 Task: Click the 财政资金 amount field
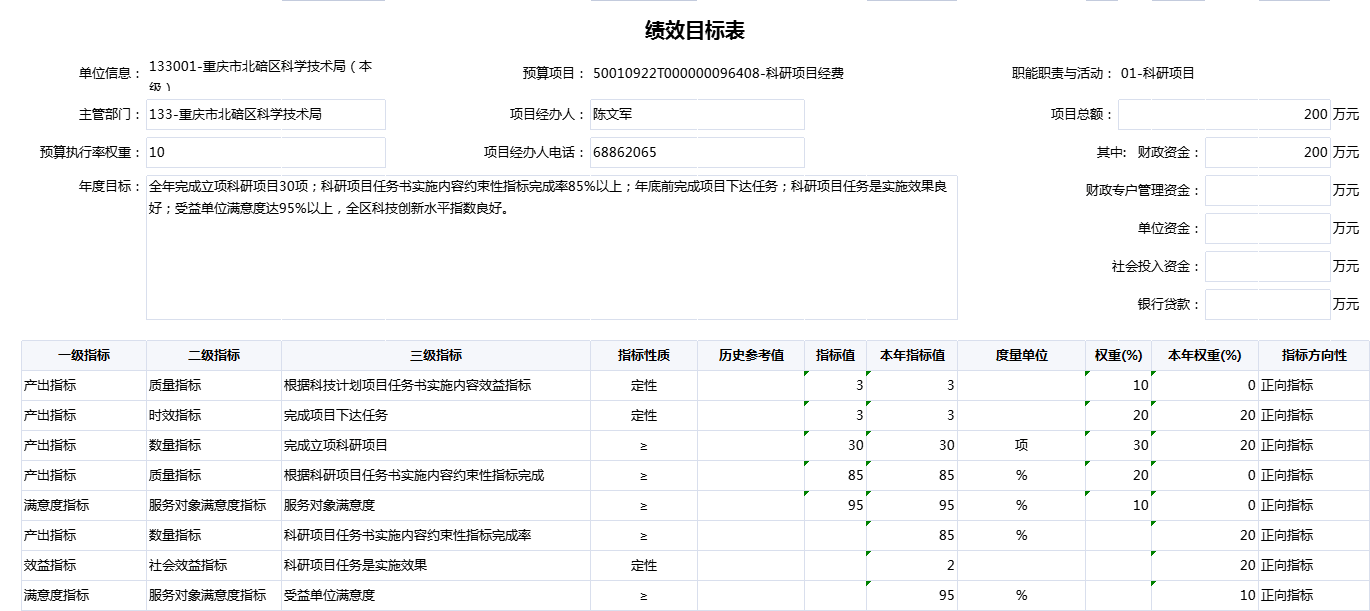1267,152
